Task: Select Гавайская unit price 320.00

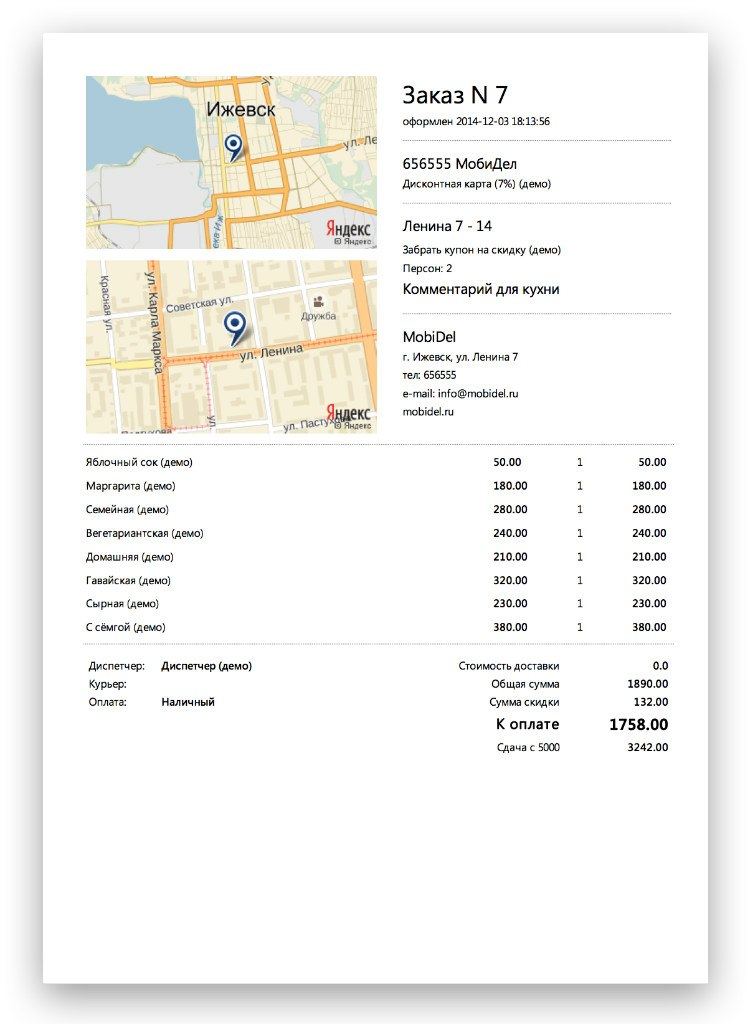Action: (x=510, y=581)
